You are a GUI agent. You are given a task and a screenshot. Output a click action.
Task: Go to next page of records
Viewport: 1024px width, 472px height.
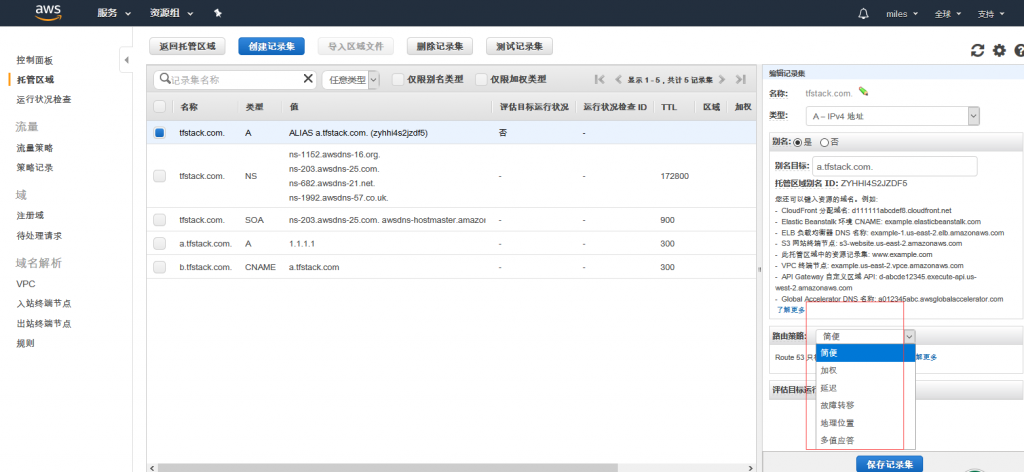(722, 80)
